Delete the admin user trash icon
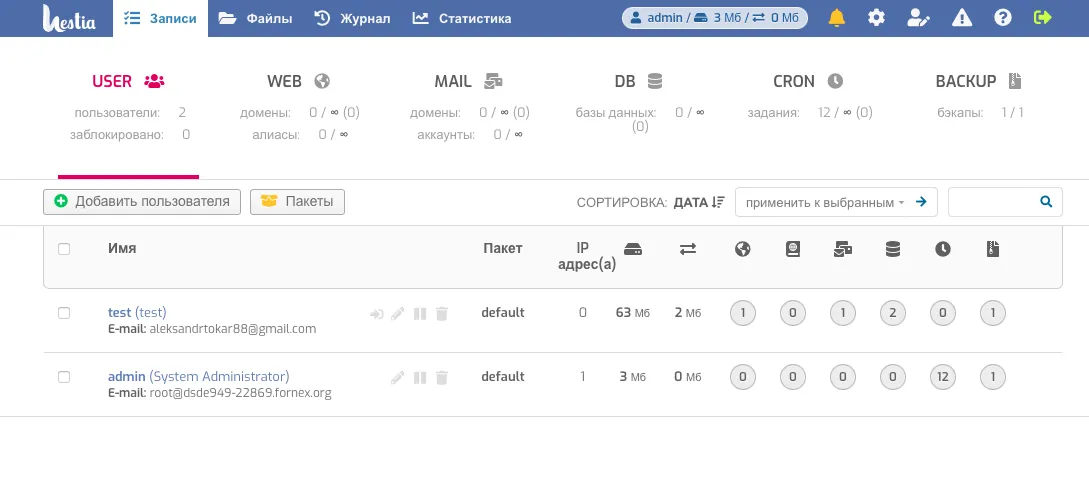Image resolution: width=1089 pixels, height=503 pixels. point(442,378)
